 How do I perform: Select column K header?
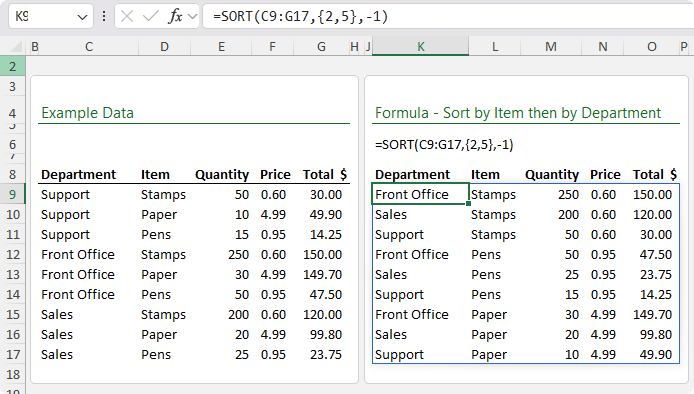click(x=420, y=46)
